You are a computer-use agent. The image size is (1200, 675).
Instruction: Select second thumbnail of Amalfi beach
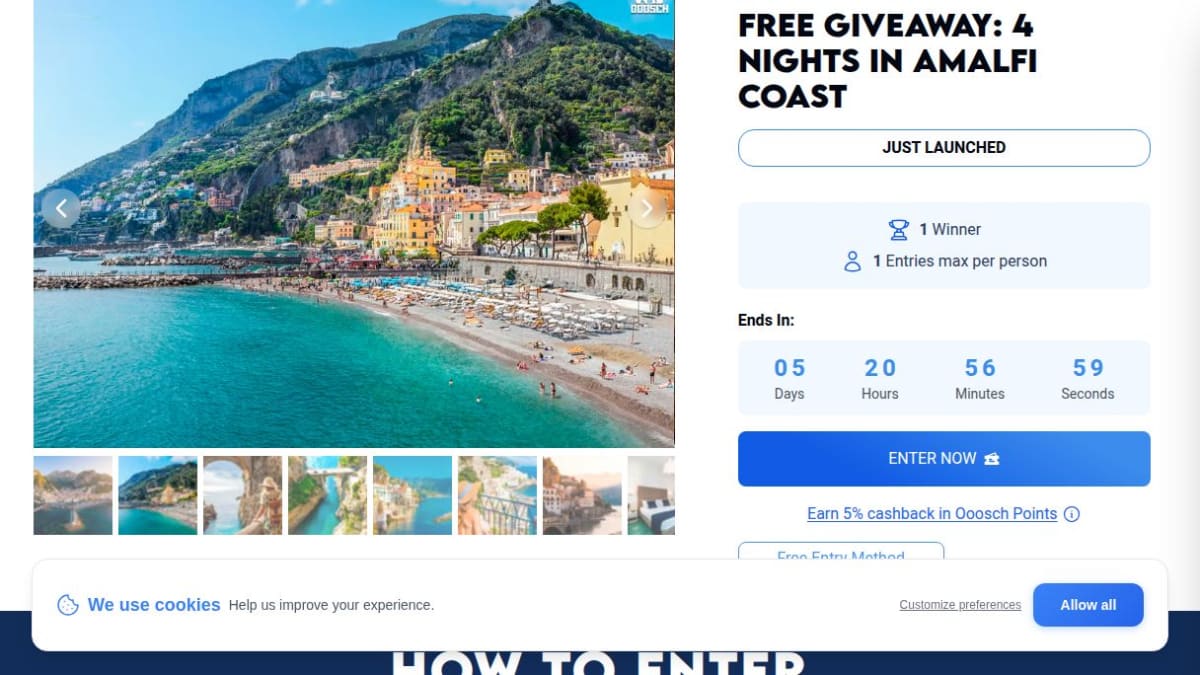tap(158, 495)
